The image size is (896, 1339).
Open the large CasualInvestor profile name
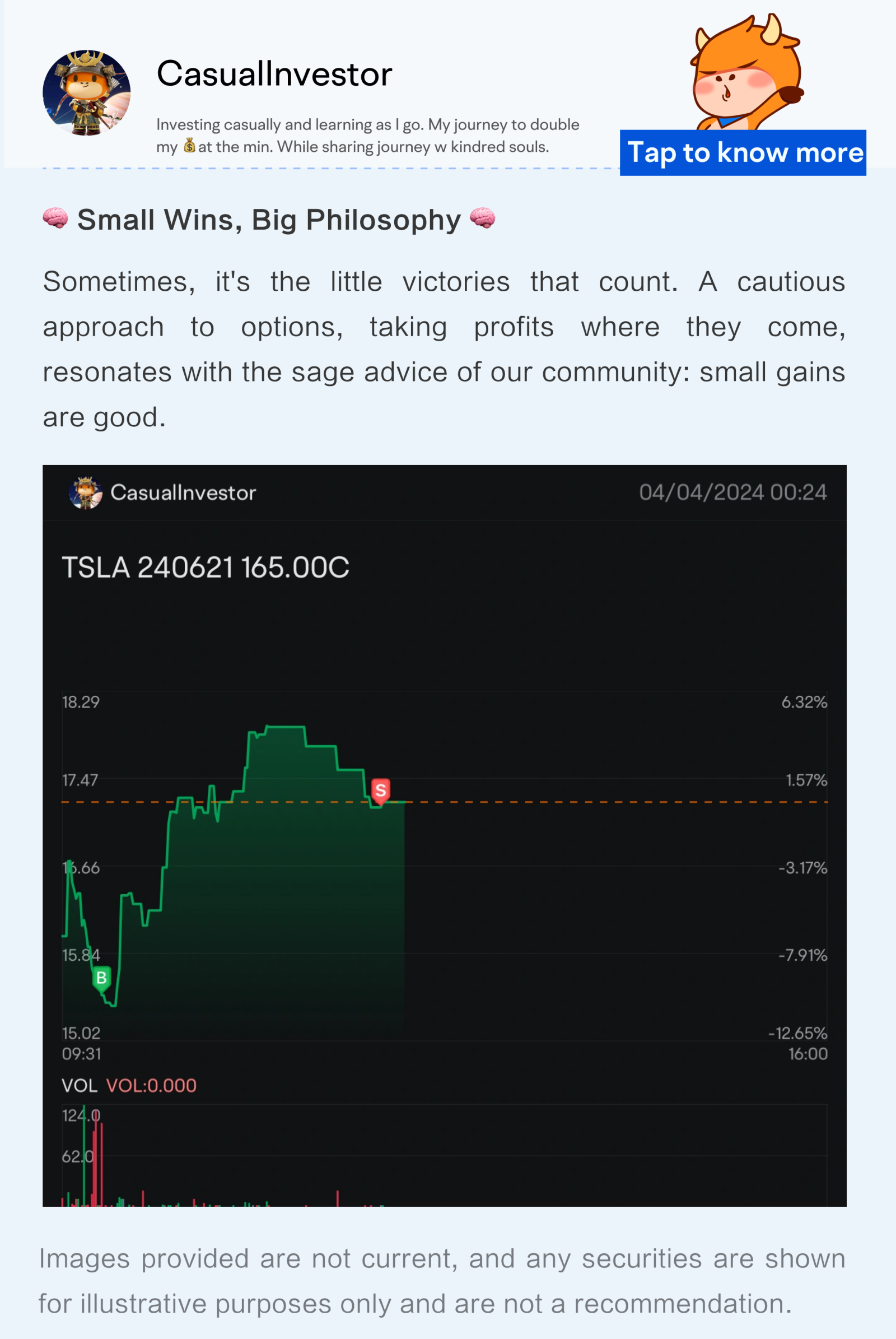coord(274,75)
